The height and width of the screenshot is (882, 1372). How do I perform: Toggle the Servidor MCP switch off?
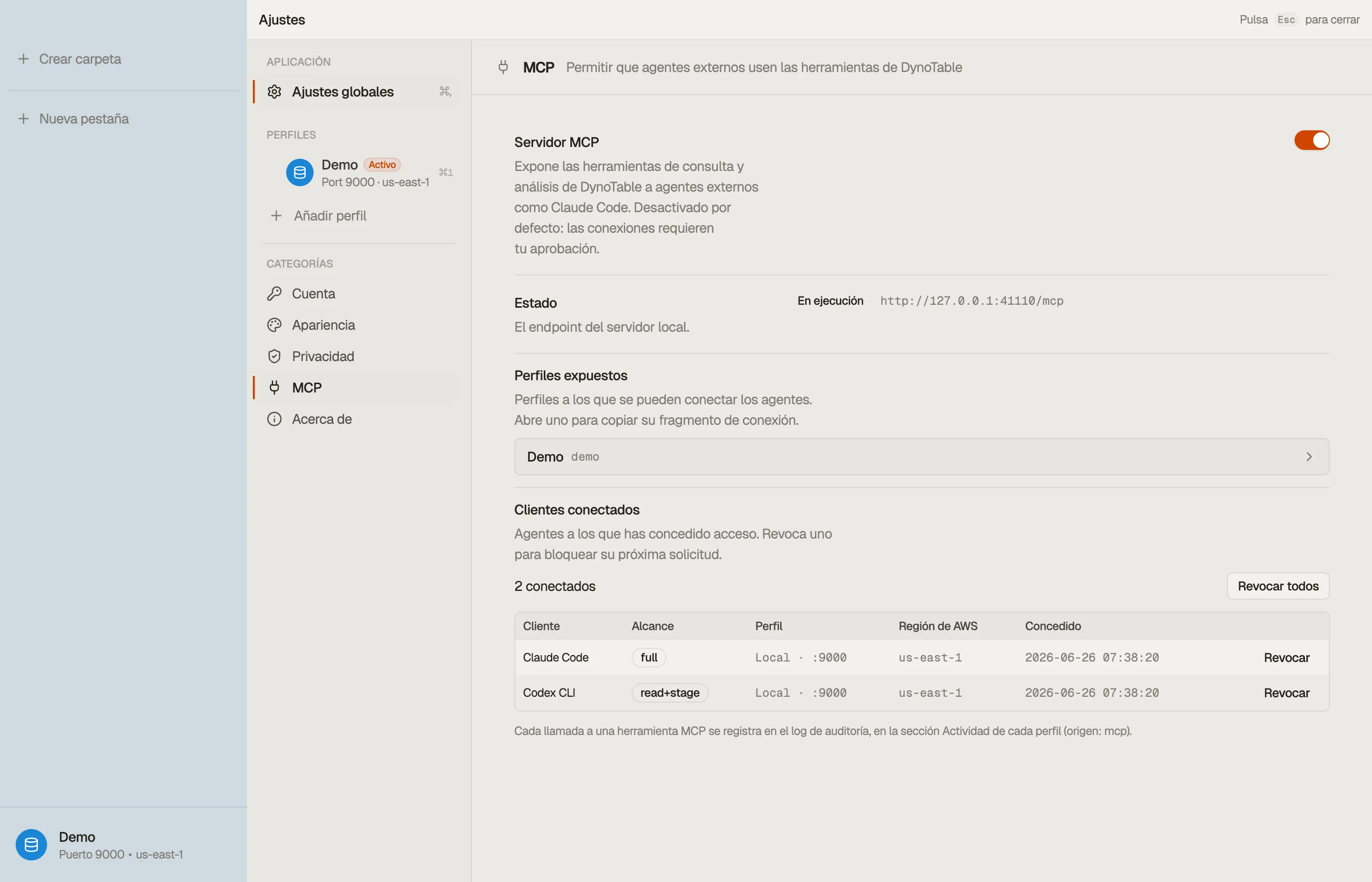(x=1311, y=140)
